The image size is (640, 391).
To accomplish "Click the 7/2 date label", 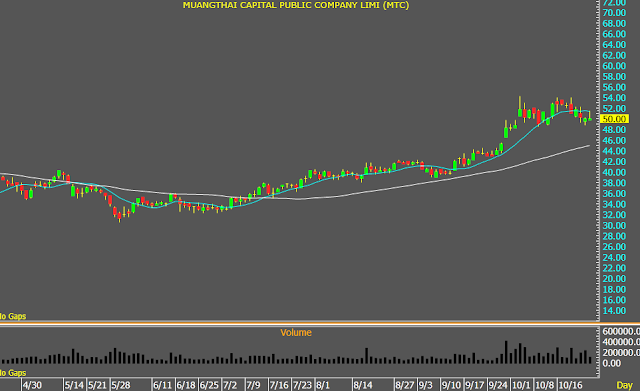I will tap(230, 385).
